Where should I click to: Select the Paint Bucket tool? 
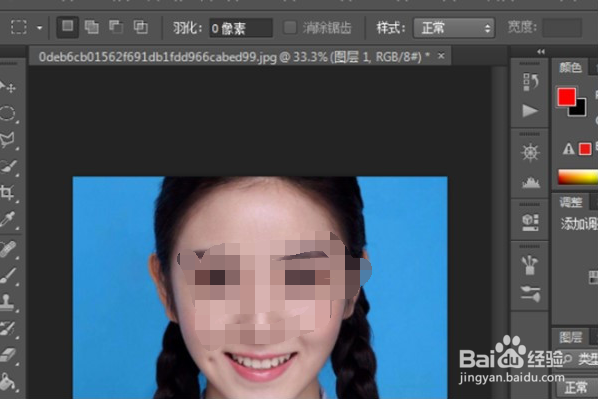tap(8, 381)
